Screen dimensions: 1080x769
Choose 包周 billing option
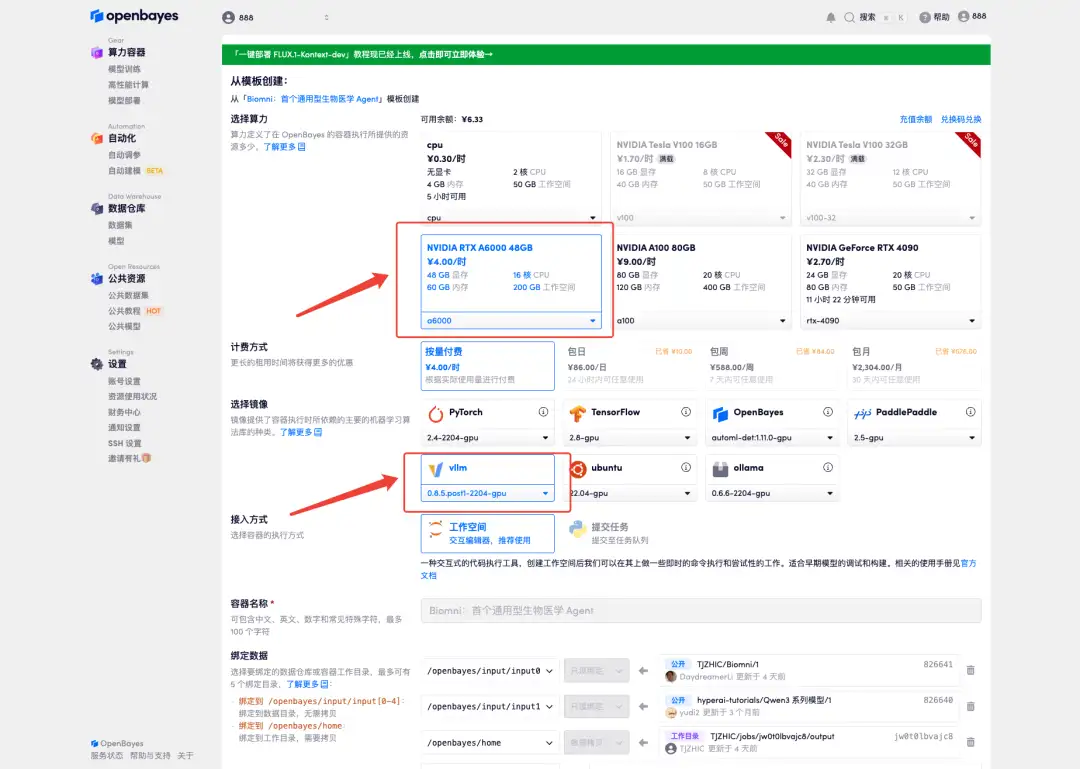[x=772, y=366]
